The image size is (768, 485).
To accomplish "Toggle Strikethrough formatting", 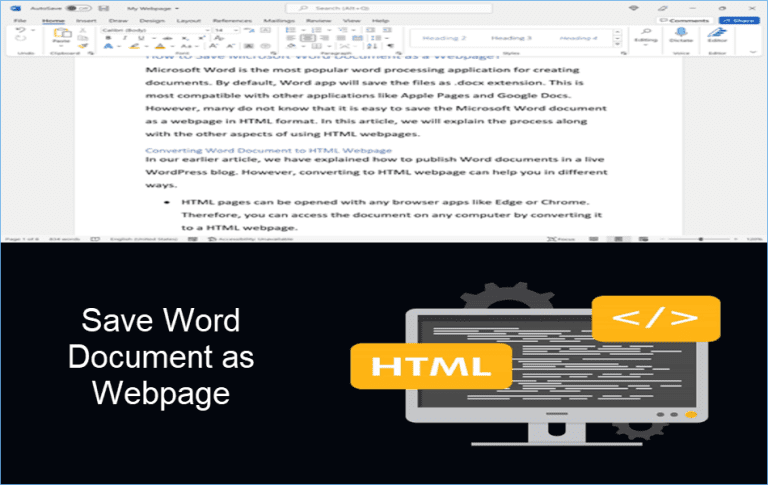I will click(168, 38).
